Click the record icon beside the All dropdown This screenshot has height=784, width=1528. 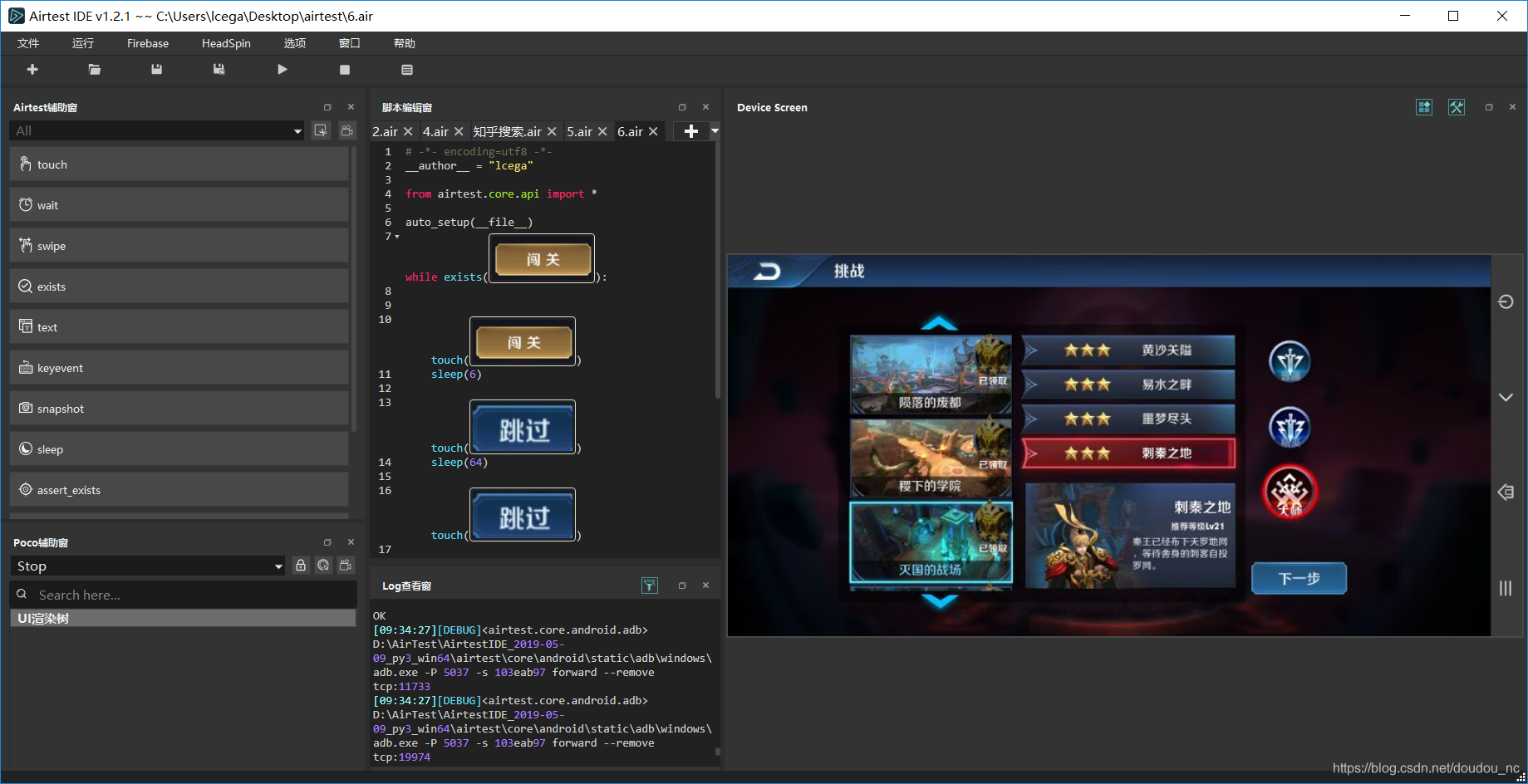[x=321, y=130]
